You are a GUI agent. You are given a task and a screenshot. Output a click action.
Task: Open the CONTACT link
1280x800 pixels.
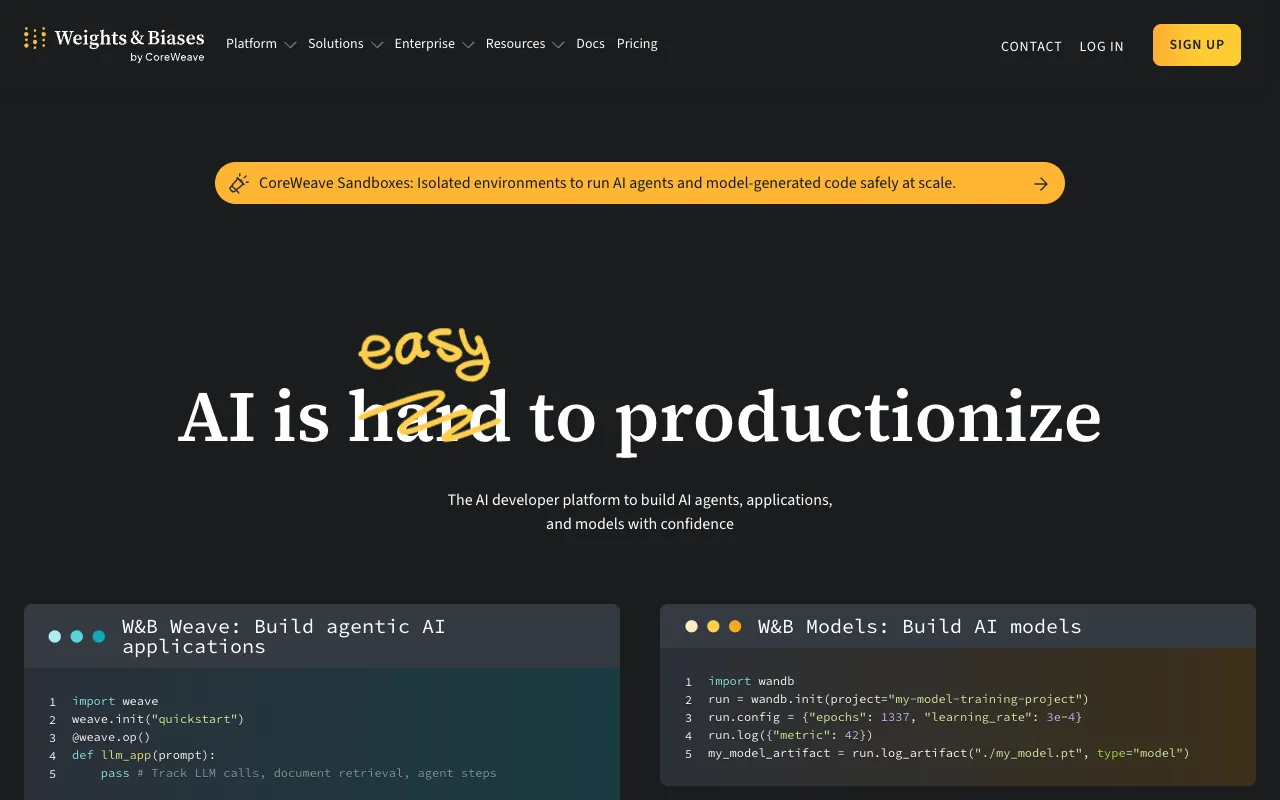tap(1031, 46)
